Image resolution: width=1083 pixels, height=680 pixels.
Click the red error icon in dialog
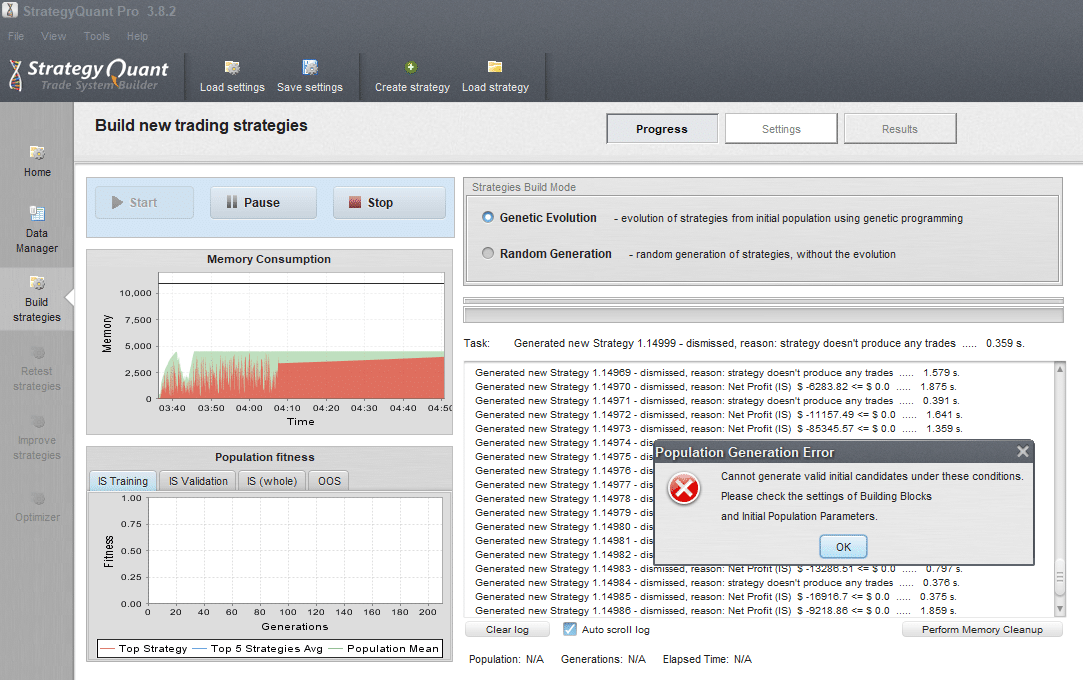(x=684, y=489)
